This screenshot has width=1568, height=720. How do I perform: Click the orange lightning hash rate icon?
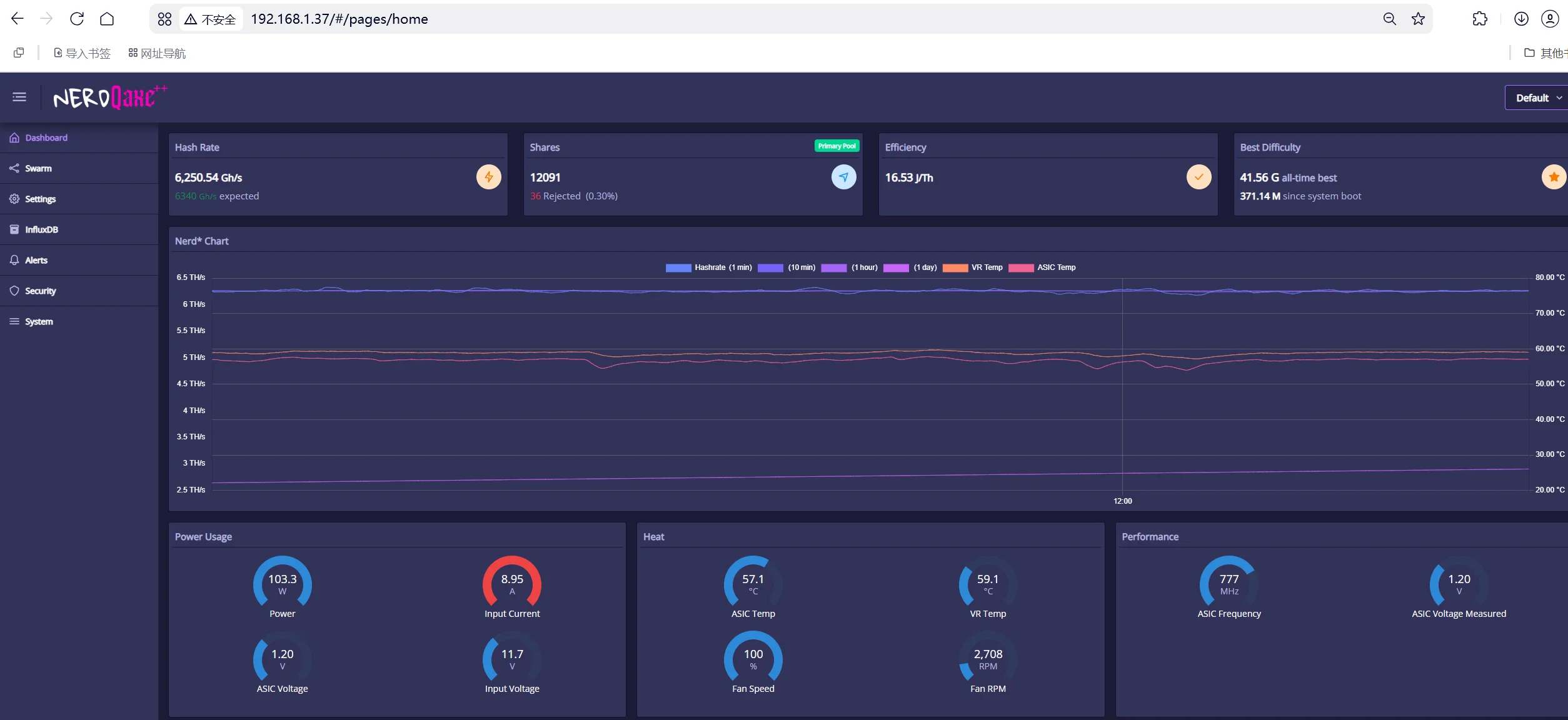click(488, 177)
